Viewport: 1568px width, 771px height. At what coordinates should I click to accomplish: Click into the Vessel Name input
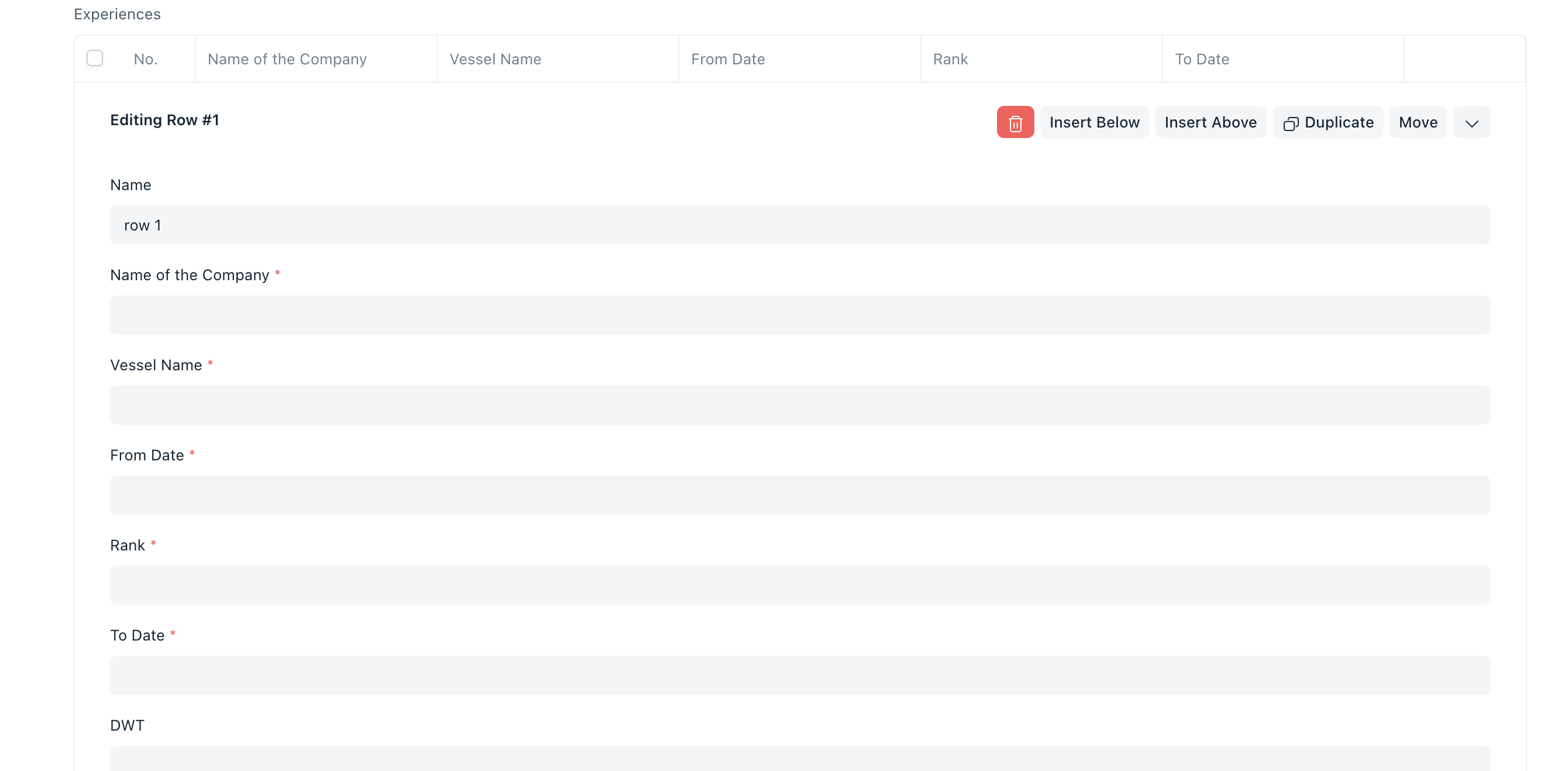[x=799, y=405]
